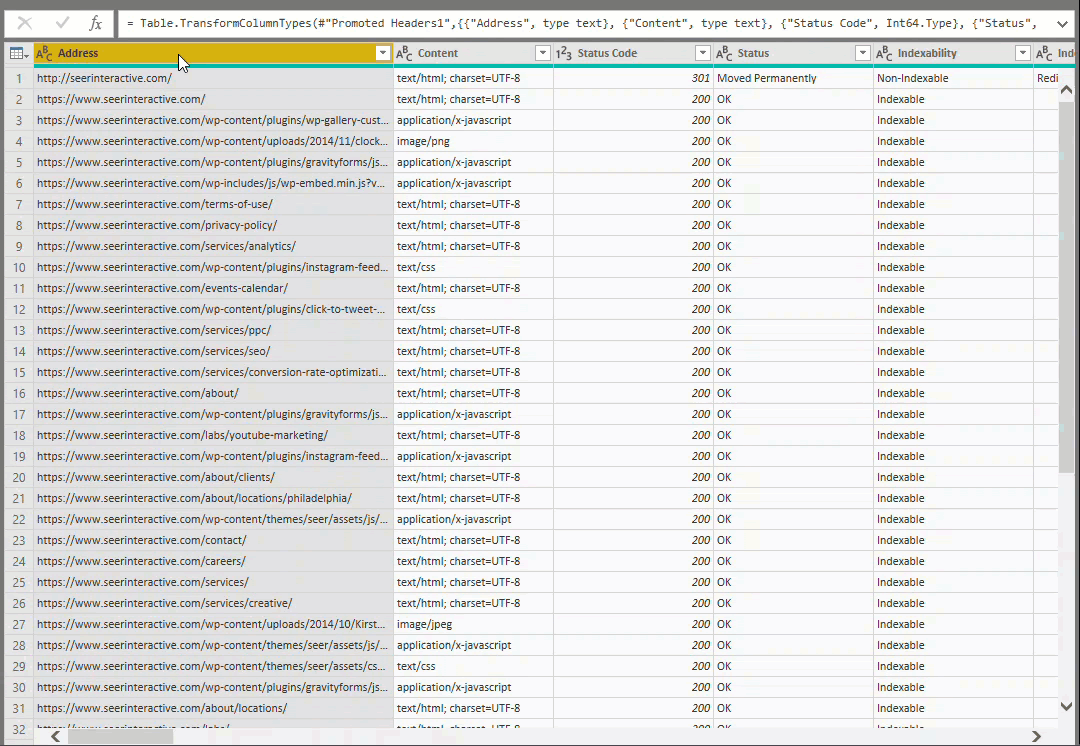The height and width of the screenshot is (746, 1080).
Task: Open the filter dropdown on Status column
Action: [x=862, y=52]
